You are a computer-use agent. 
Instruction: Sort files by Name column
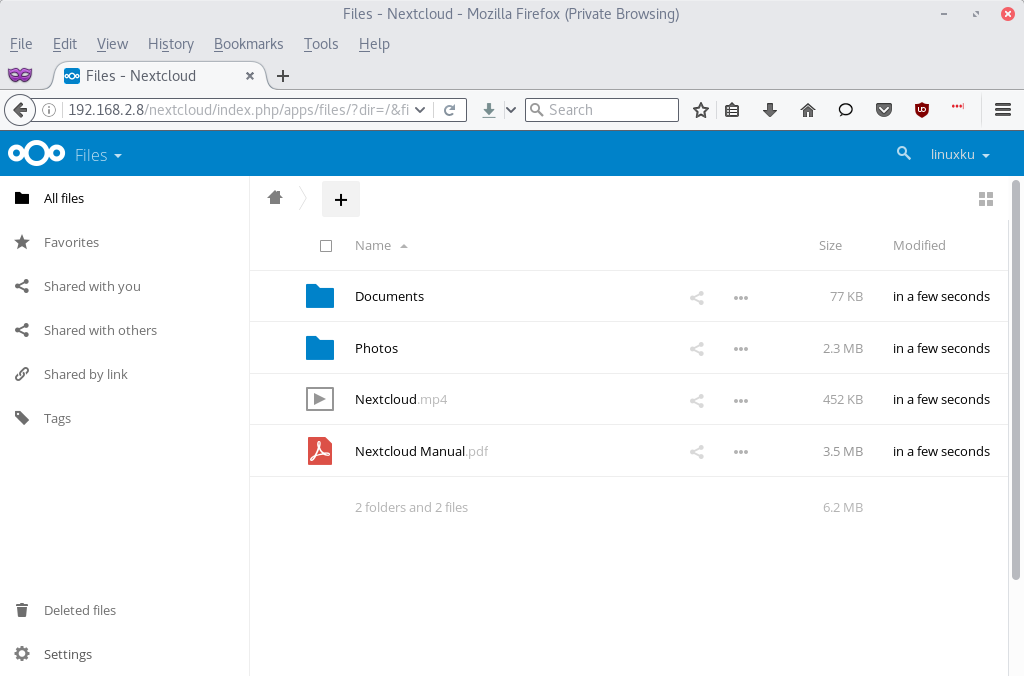click(x=373, y=246)
